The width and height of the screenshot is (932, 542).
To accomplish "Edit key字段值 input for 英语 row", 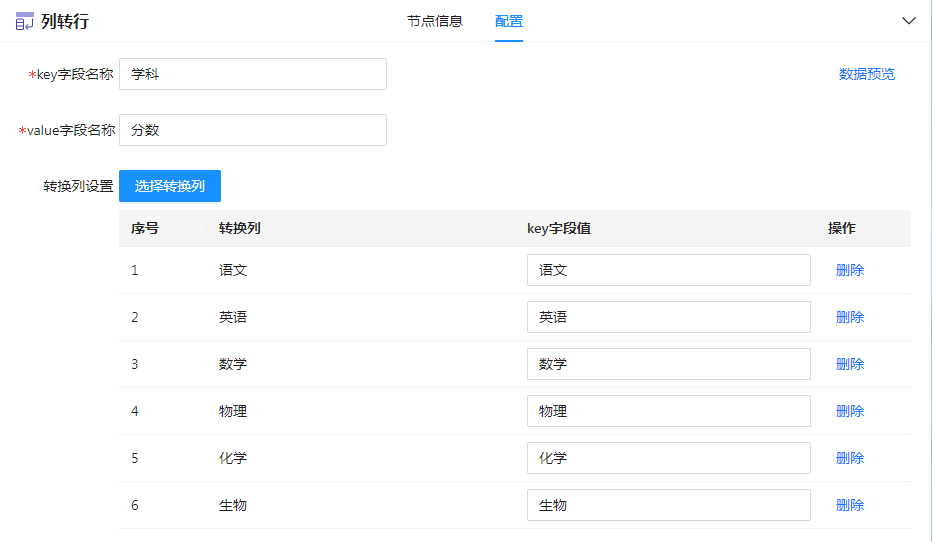I will (668, 317).
